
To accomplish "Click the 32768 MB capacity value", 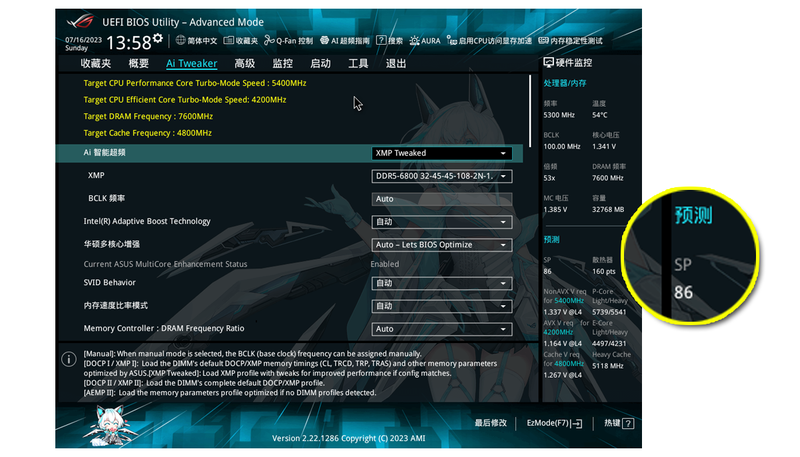I will pyautogui.click(x=608, y=210).
